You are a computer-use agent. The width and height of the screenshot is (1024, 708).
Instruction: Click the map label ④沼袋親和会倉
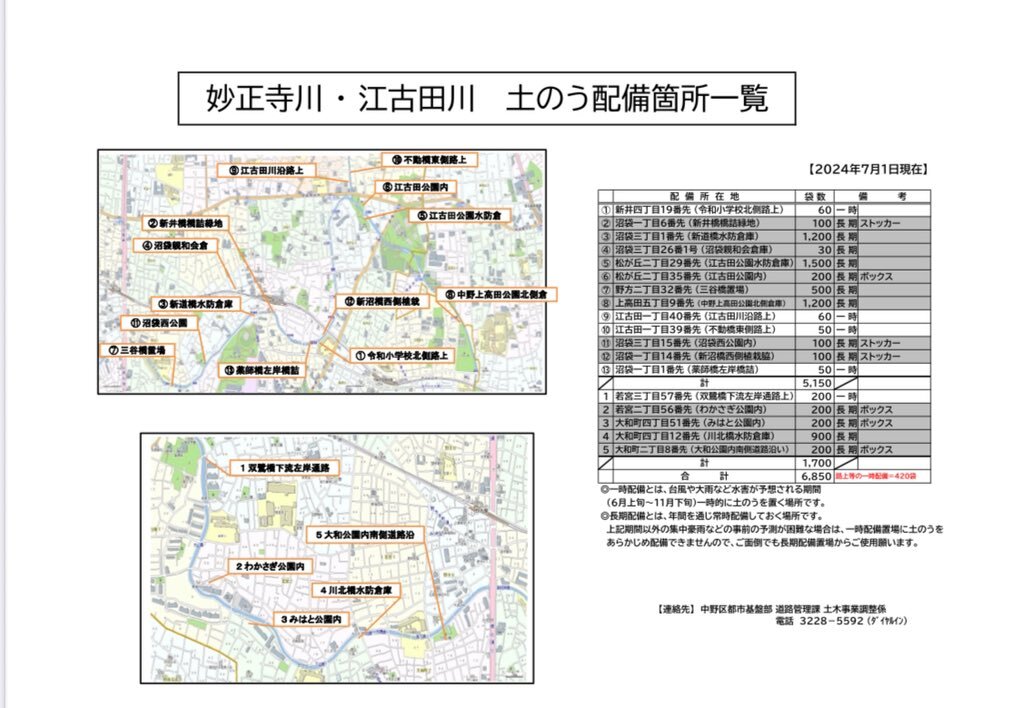tap(175, 246)
